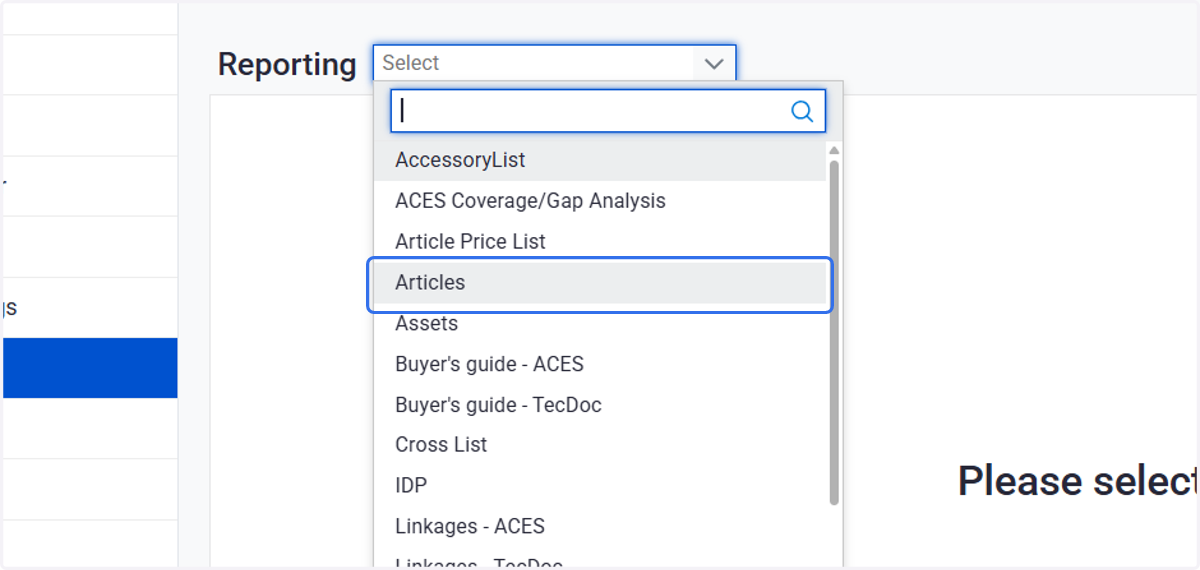The height and width of the screenshot is (570, 1200).
Task: Click the highlighted blue sidebar item
Action: click(x=89, y=368)
